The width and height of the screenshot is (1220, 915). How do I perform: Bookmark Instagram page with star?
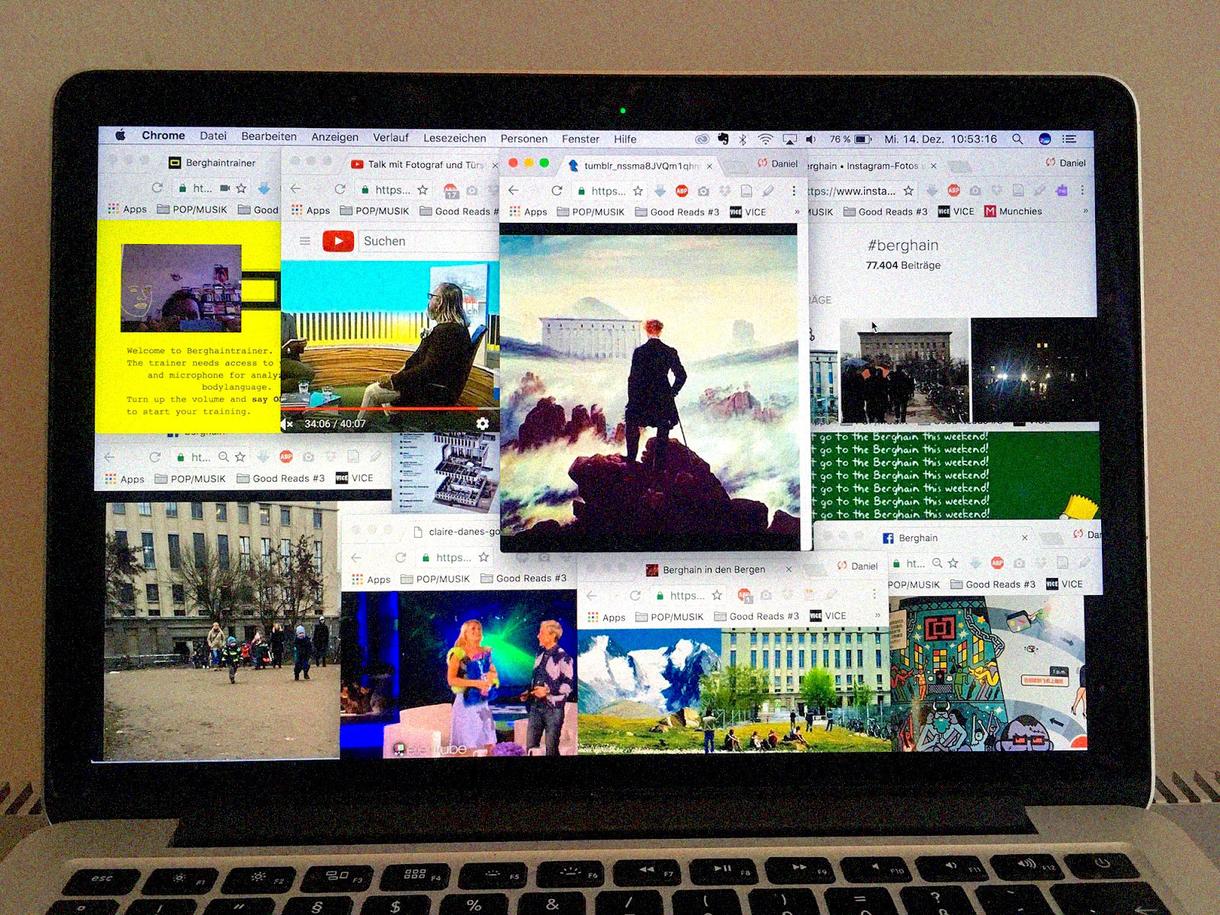point(909,190)
